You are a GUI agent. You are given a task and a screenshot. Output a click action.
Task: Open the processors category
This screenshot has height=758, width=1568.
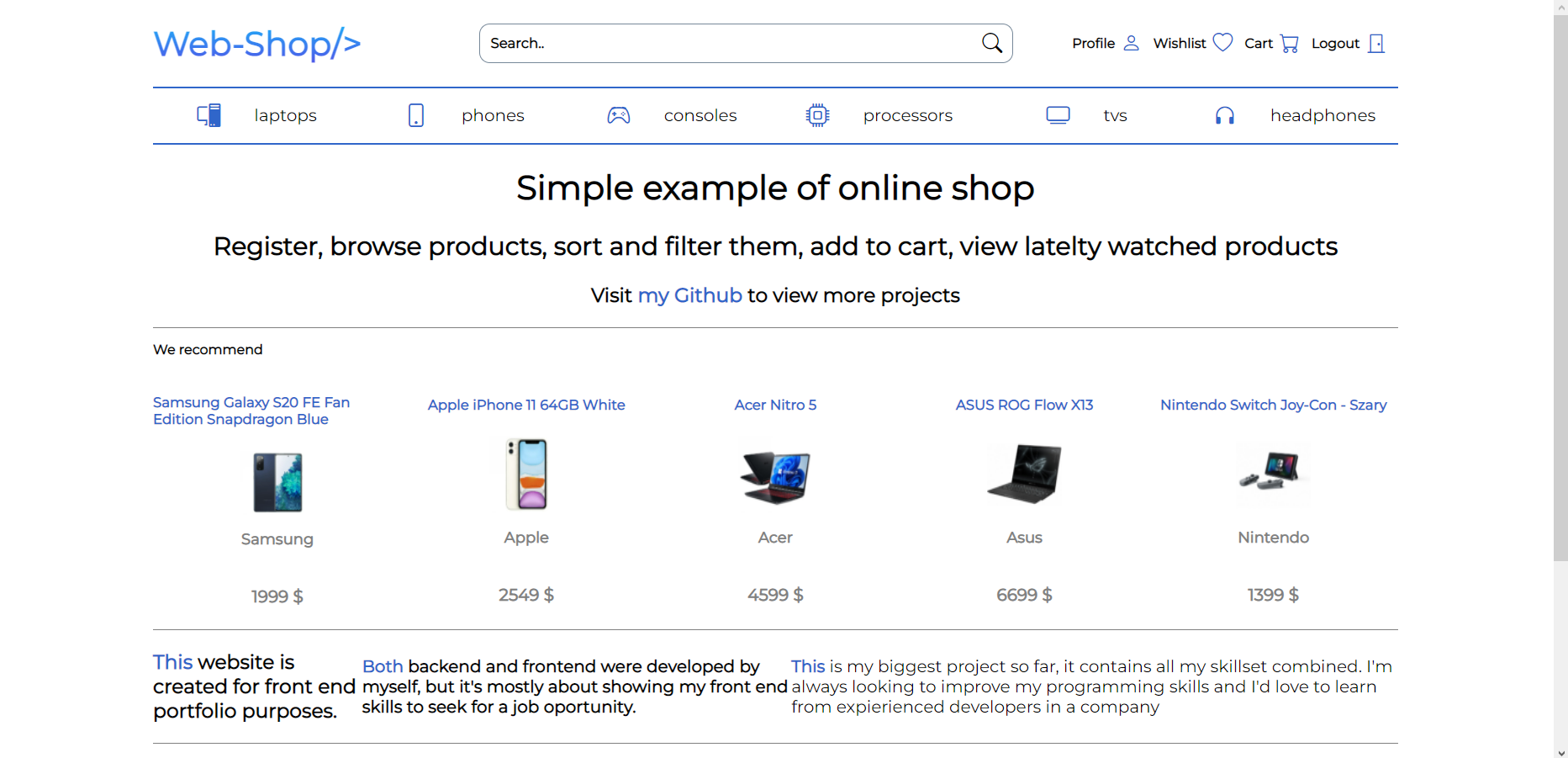[x=908, y=115]
